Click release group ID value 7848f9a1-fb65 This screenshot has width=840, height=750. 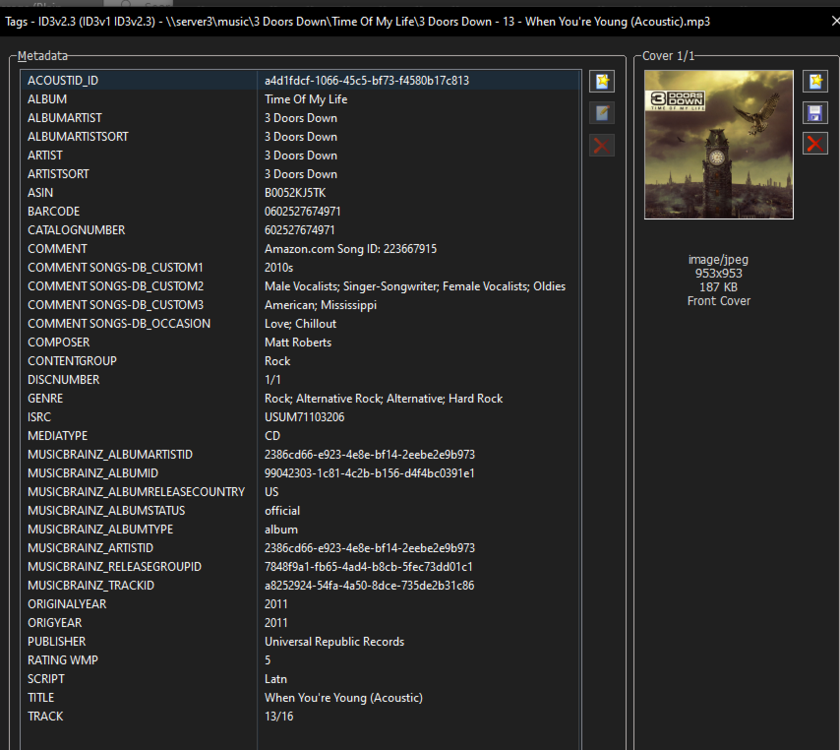pyautogui.click(x=368, y=567)
